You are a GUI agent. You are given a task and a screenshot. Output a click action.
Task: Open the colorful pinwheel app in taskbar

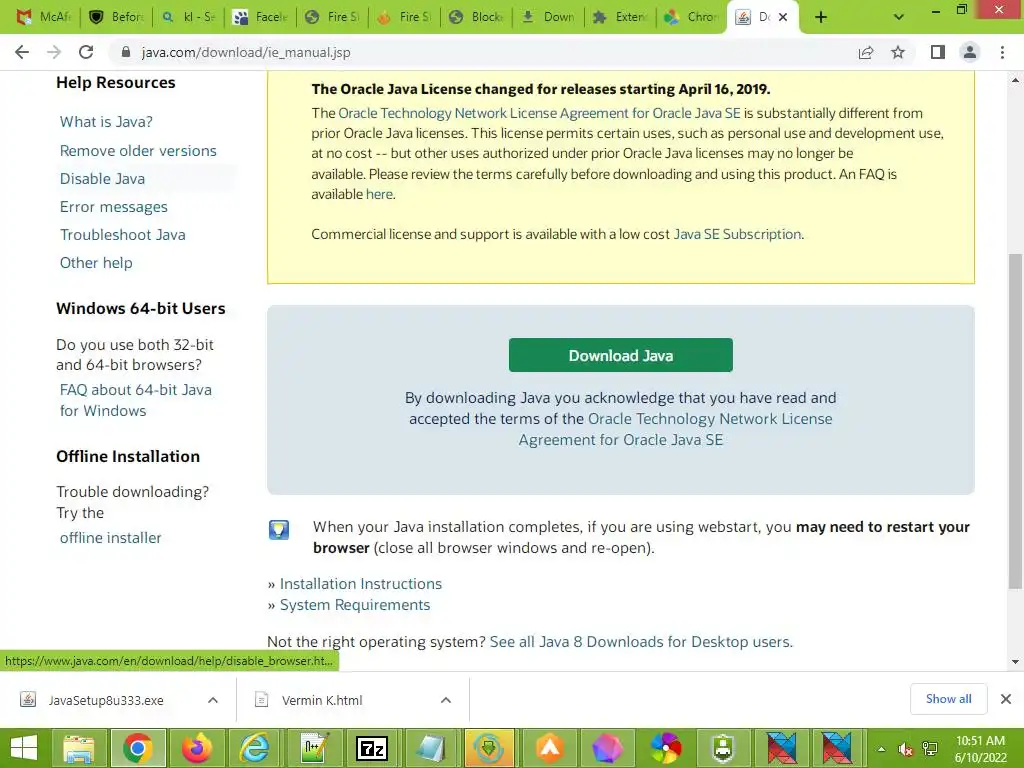665,748
